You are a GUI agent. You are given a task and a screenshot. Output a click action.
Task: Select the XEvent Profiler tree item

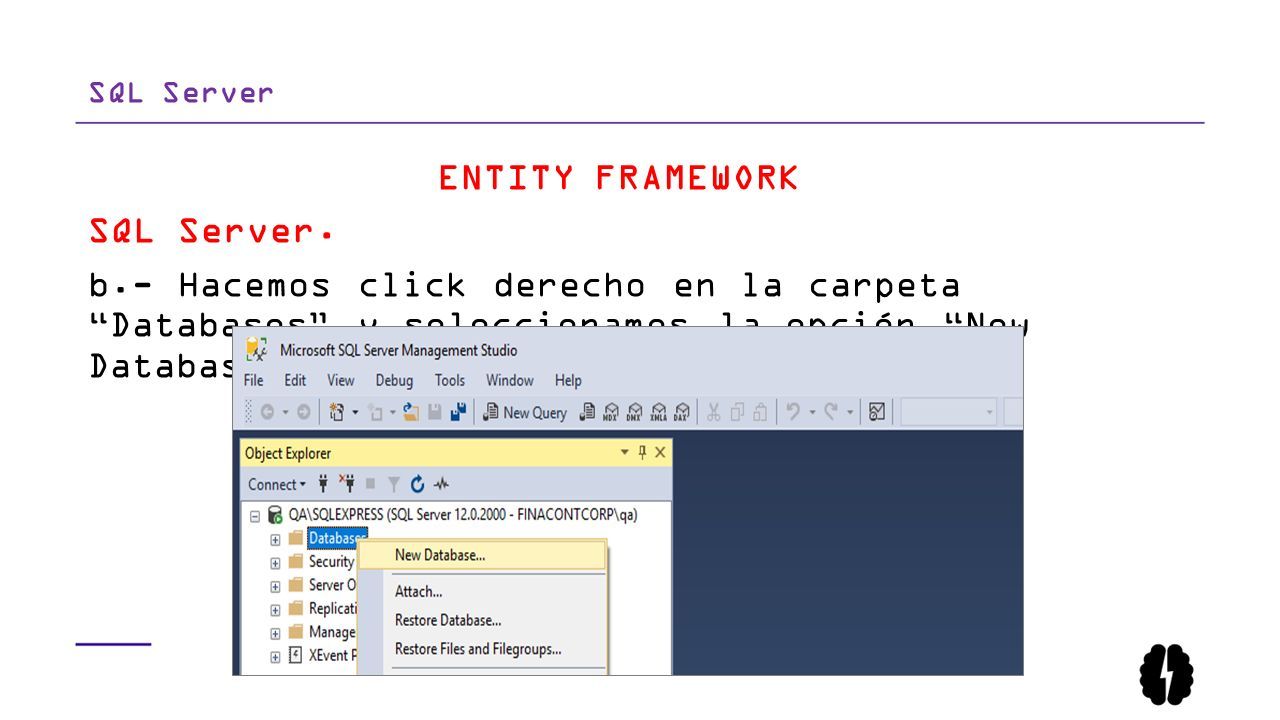pos(332,656)
